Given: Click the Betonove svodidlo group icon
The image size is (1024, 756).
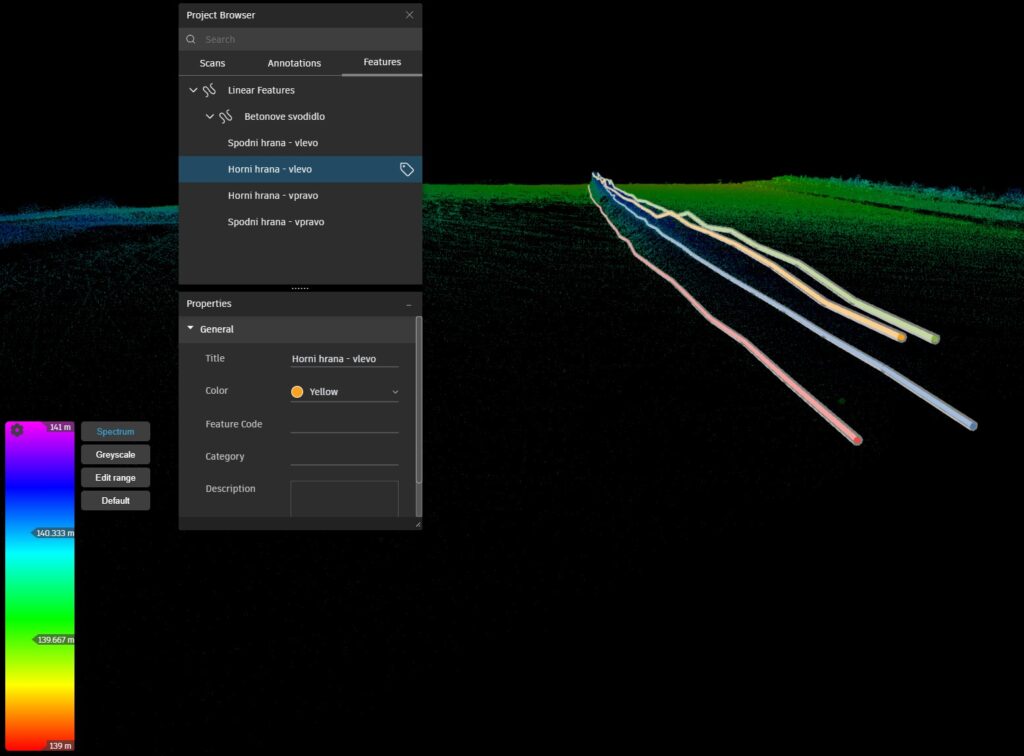Looking at the screenshot, I should coord(226,117).
